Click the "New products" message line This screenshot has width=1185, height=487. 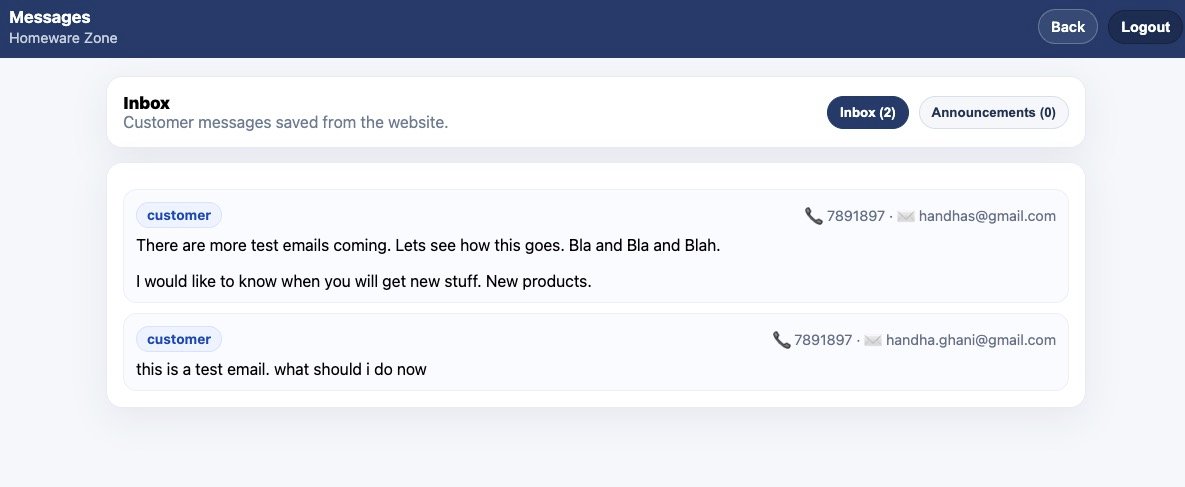[364, 281]
